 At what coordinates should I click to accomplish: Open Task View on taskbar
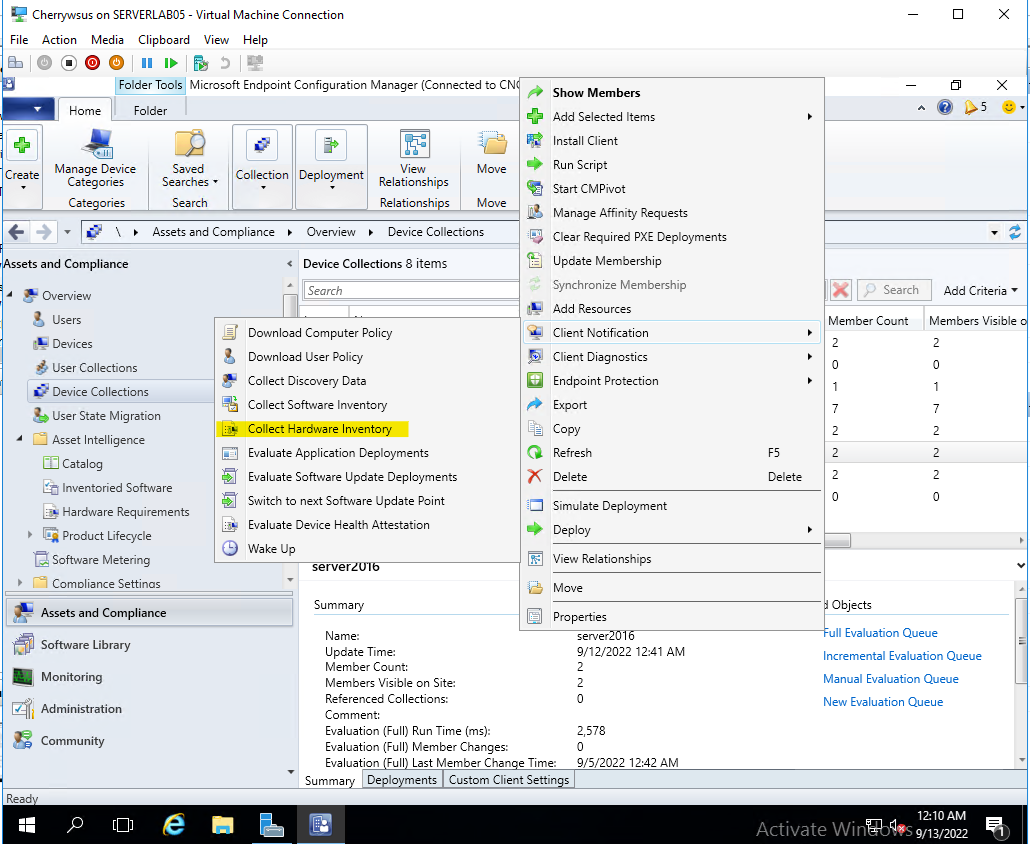click(123, 824)
